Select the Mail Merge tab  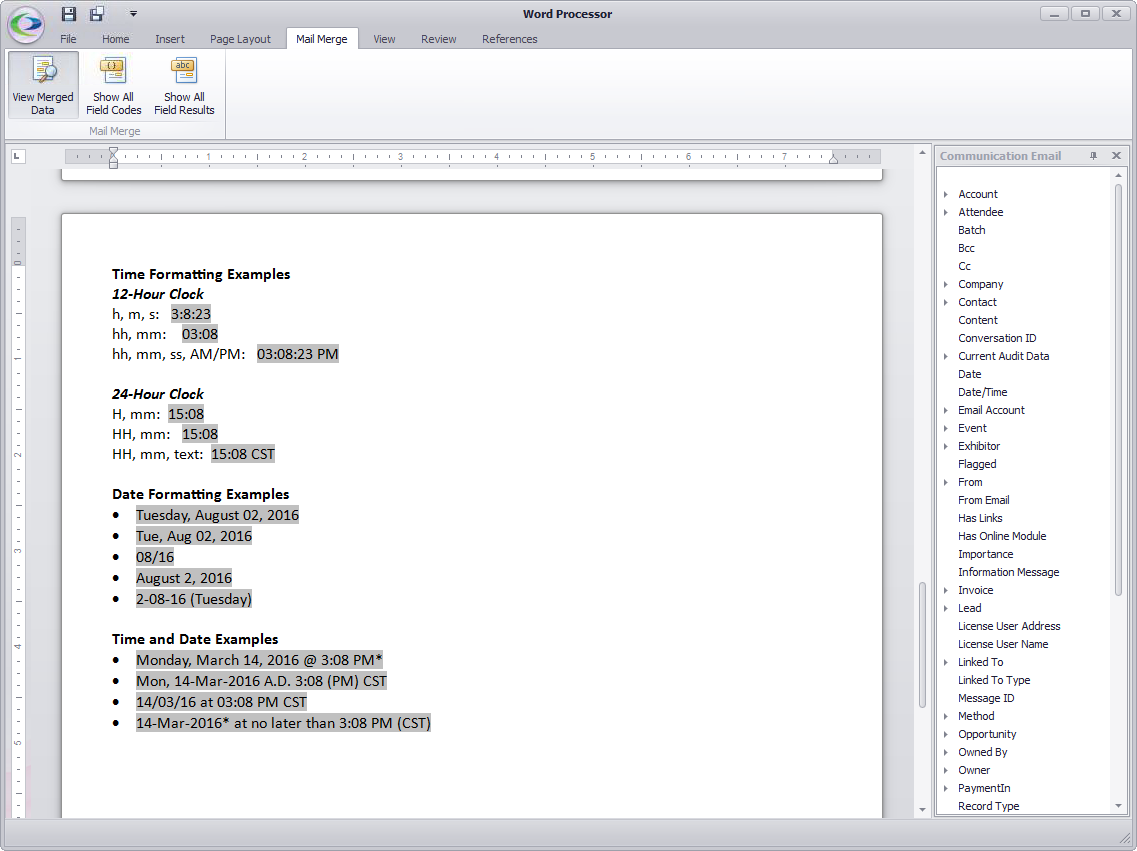click(x=321, y=39)
